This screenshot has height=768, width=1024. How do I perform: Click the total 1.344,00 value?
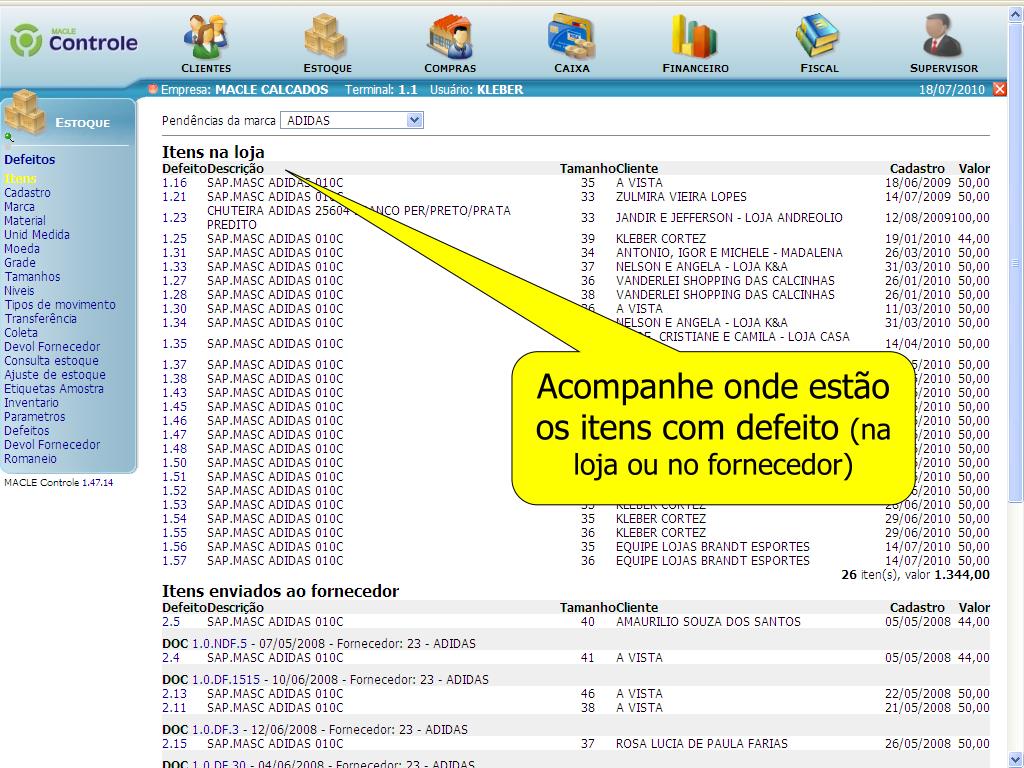(x=962, y=575)
